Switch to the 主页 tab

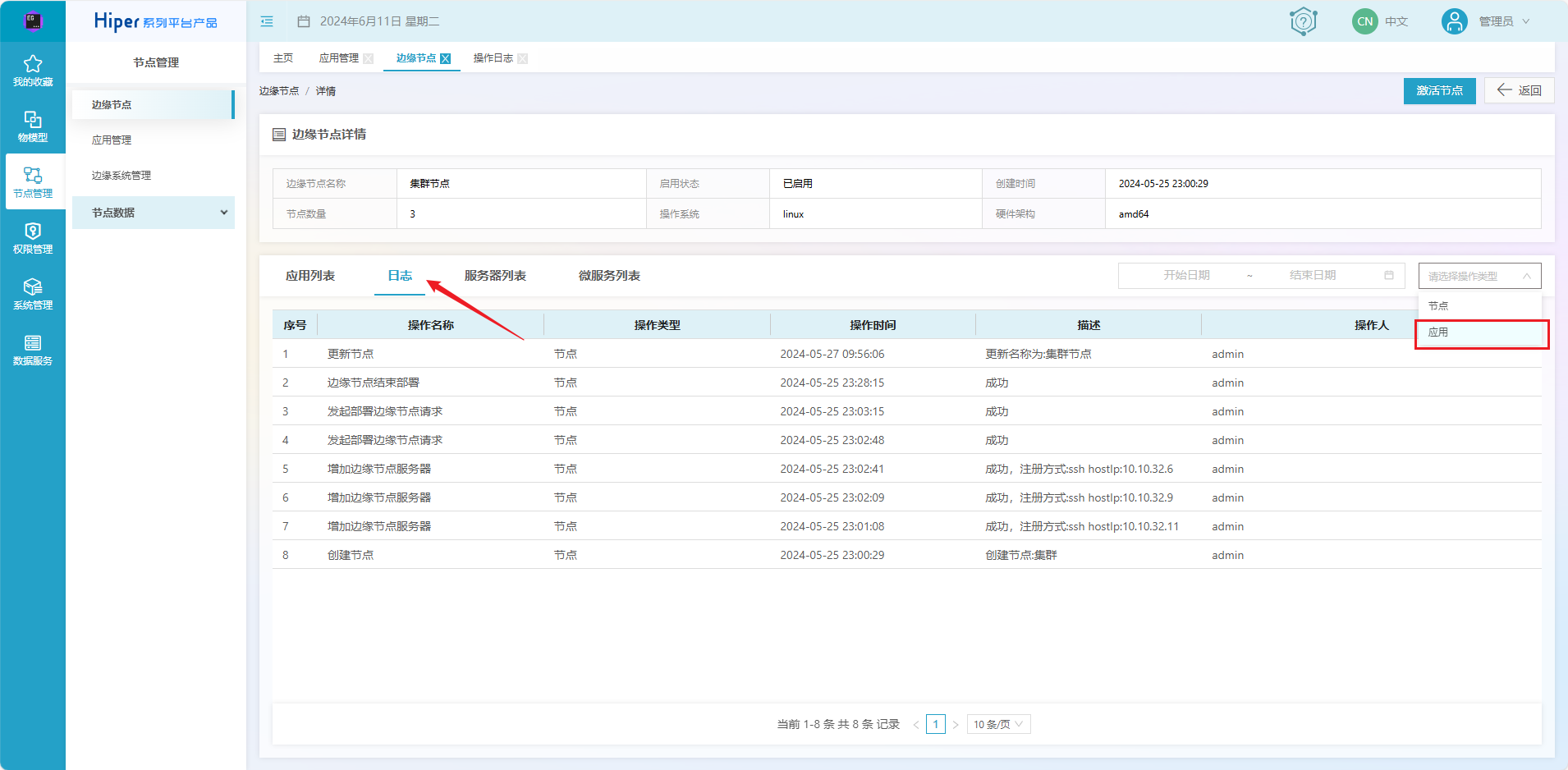[x=283, y=58]
